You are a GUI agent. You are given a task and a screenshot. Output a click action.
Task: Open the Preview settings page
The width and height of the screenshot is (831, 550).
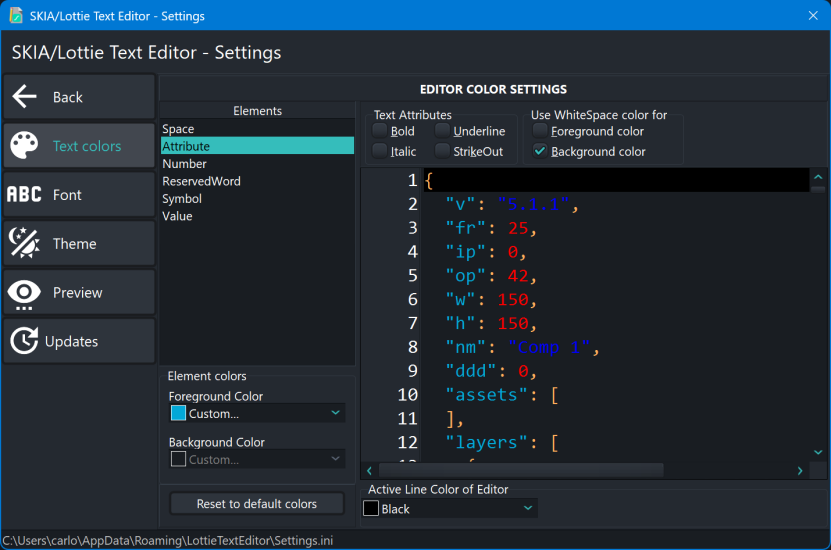point(79,292)
